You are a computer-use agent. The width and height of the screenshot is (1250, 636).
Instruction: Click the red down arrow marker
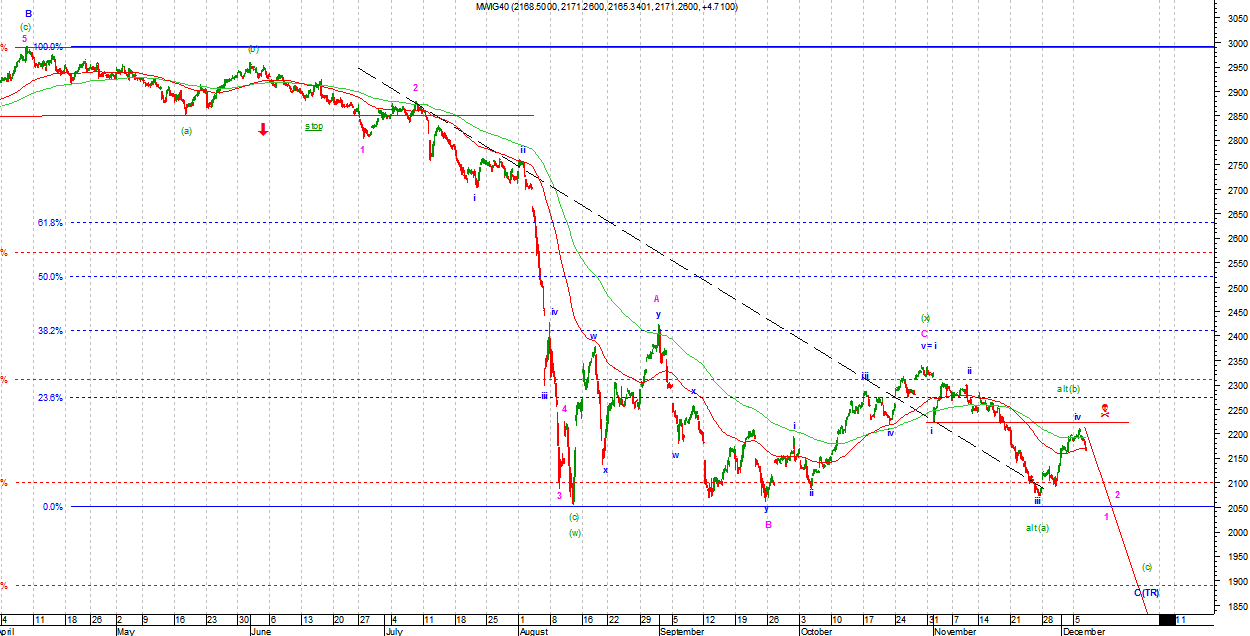point(264,129)
